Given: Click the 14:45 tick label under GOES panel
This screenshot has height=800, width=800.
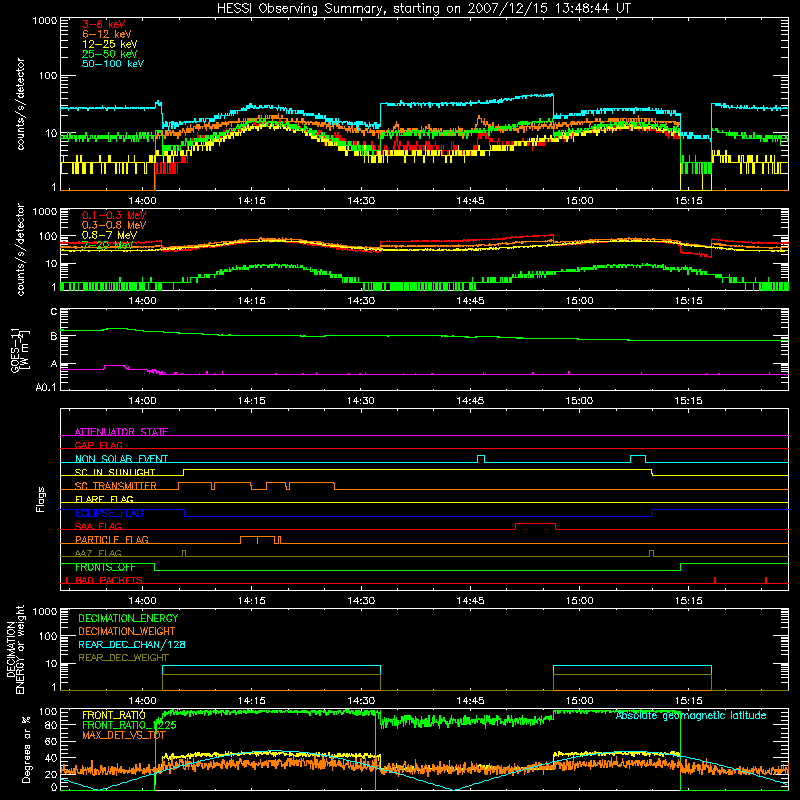Looking at the screenshot, I should pos(470,401).
